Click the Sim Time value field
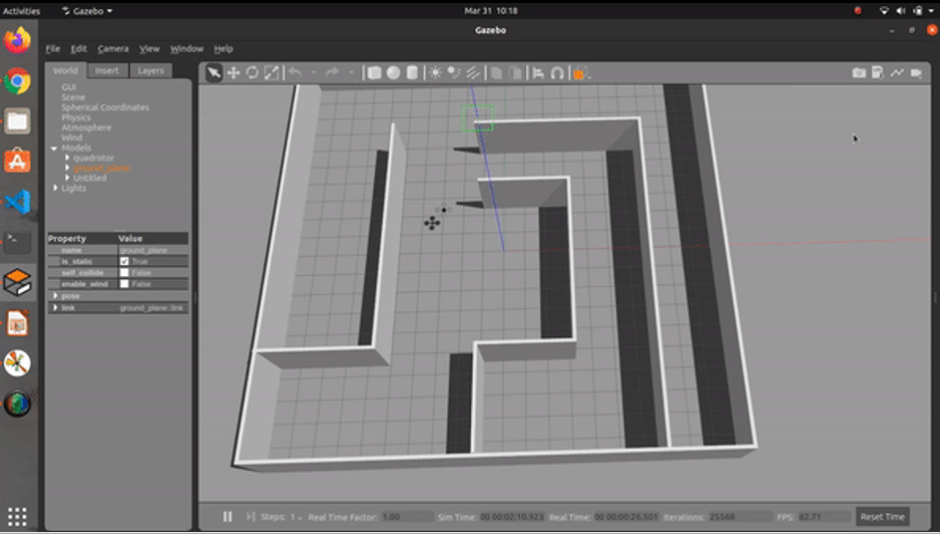This screenshot has height=538, width=940. (511, 517)
